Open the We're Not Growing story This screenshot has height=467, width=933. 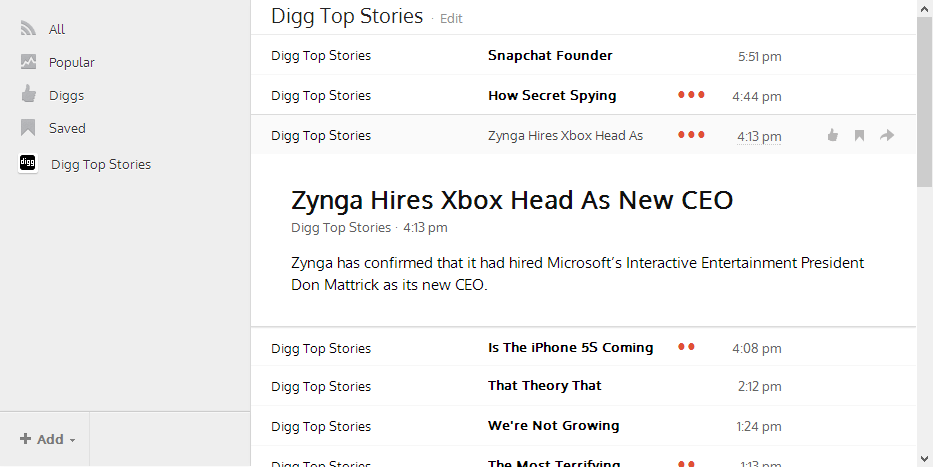pyautogui.click(x=553, y=426)
